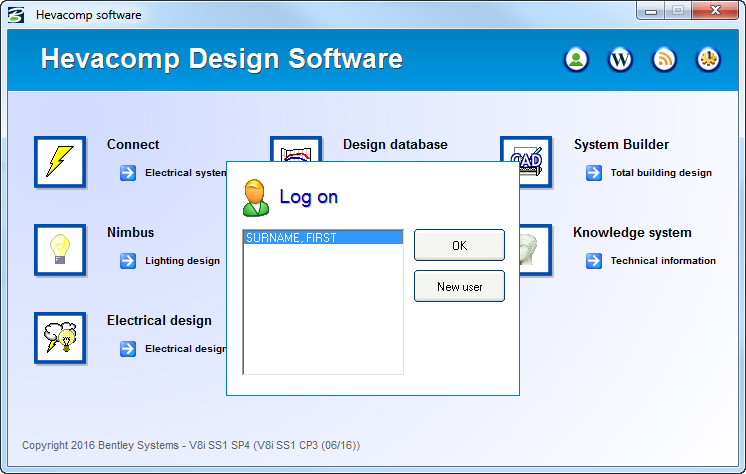Image resolution: width=746 pixels, height=474 pixels.
Task: Click the Knowledge system heading
Action: [x=632, y=232]
